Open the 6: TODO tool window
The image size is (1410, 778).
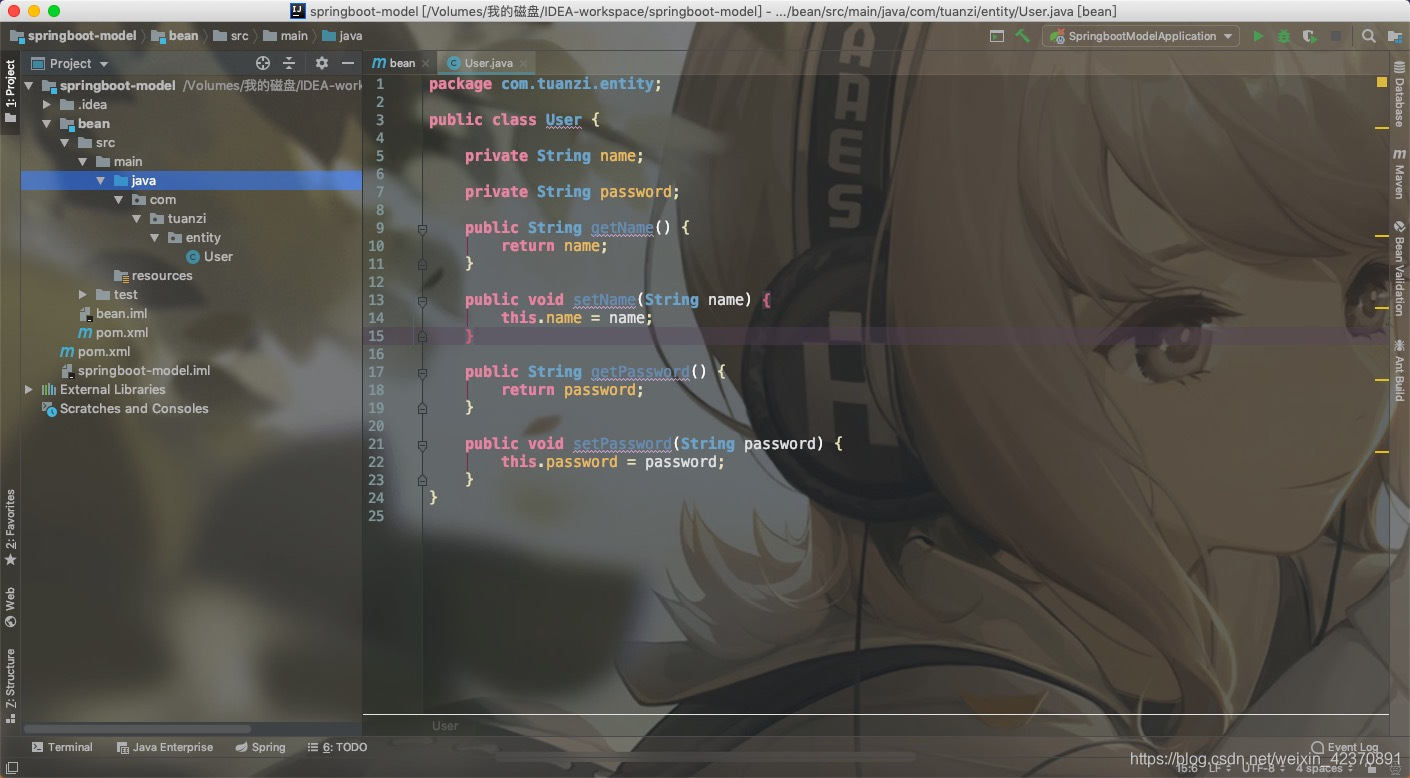(x=338, y=747)
